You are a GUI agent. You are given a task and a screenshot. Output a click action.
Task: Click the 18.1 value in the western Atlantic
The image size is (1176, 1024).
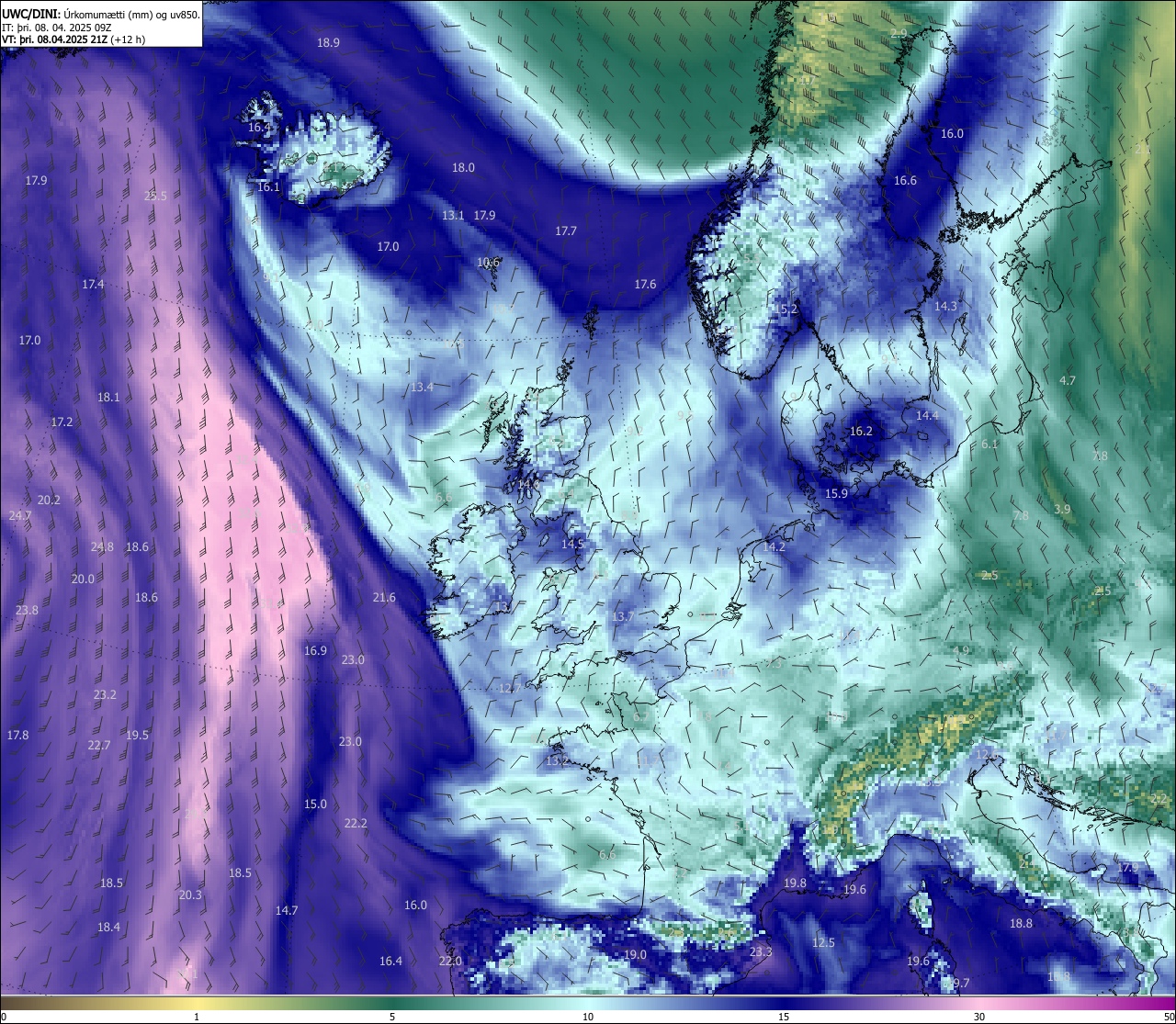point(108,398)
